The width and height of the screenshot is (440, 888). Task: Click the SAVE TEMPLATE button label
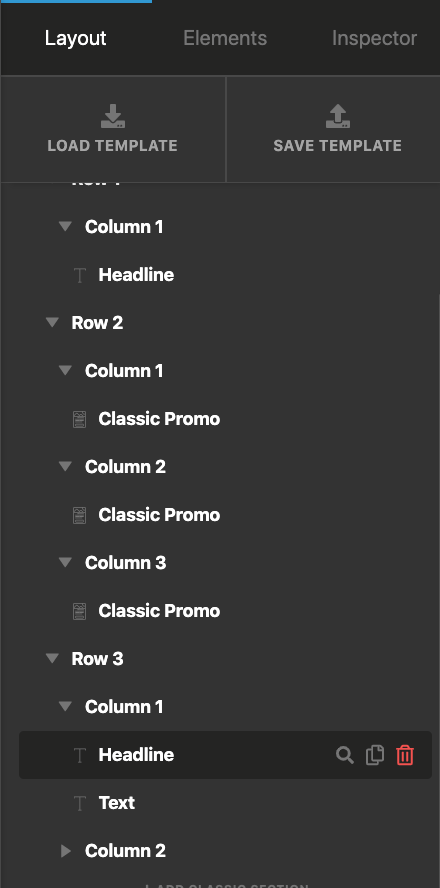click(338, 146)
